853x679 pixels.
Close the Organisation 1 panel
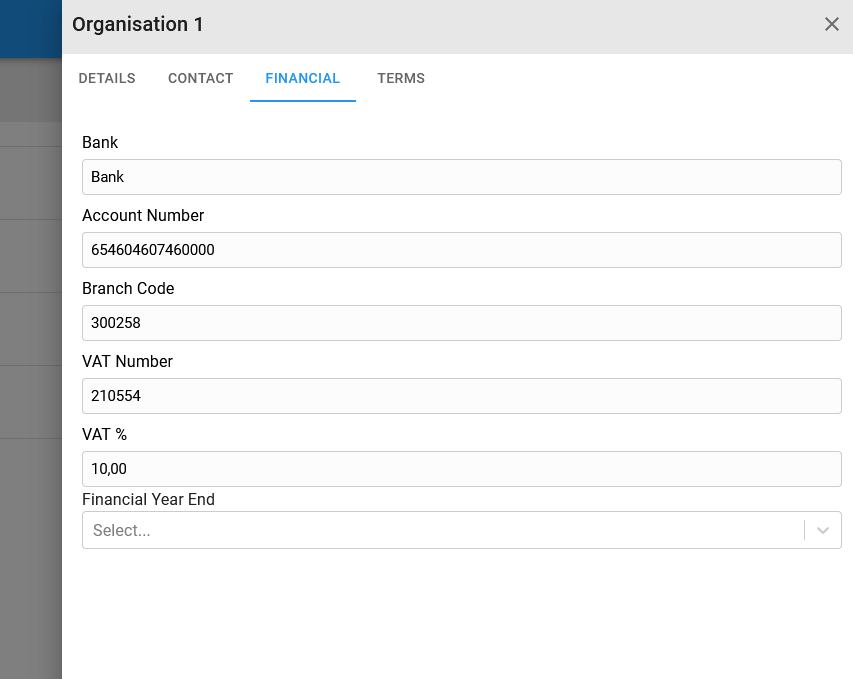click(x=831, y=24)
